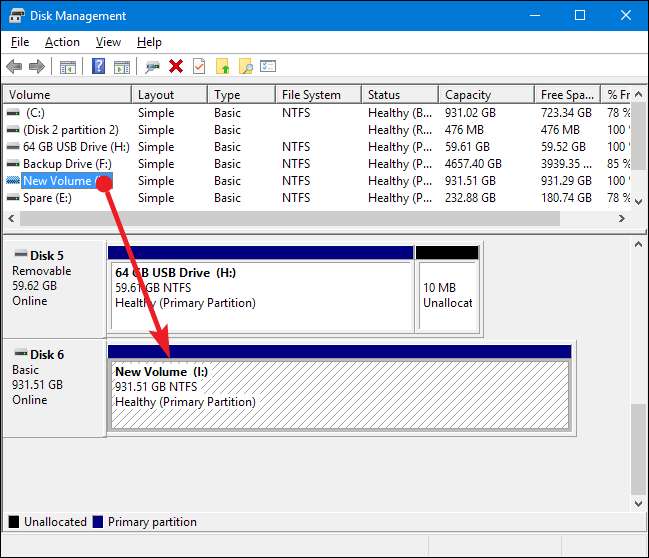Click the drive icon beside Spare (E:)
This screenshot has width=649, height=558.
tap(13, 197)
